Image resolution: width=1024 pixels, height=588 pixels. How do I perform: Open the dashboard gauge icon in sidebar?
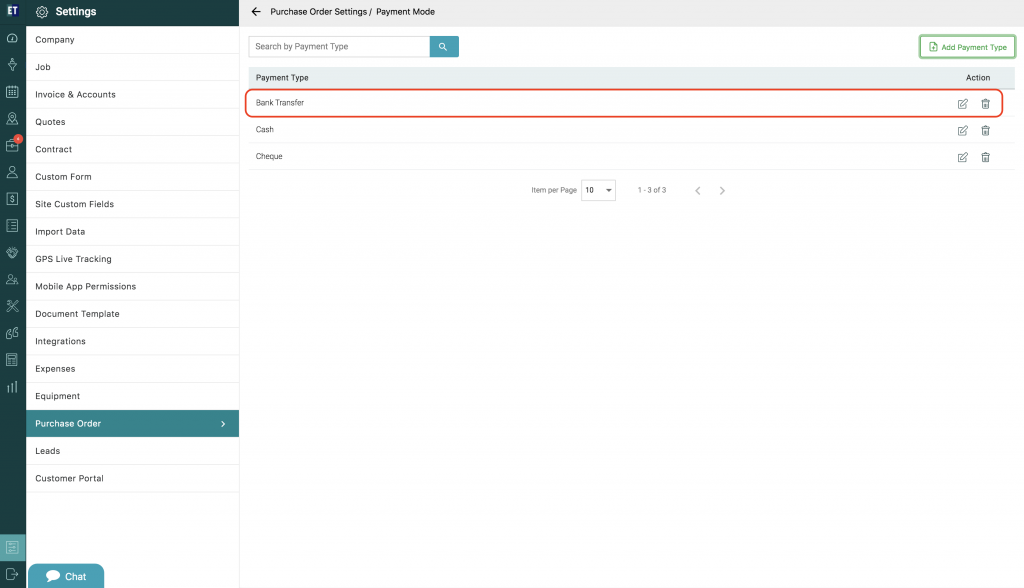point(12,38)
